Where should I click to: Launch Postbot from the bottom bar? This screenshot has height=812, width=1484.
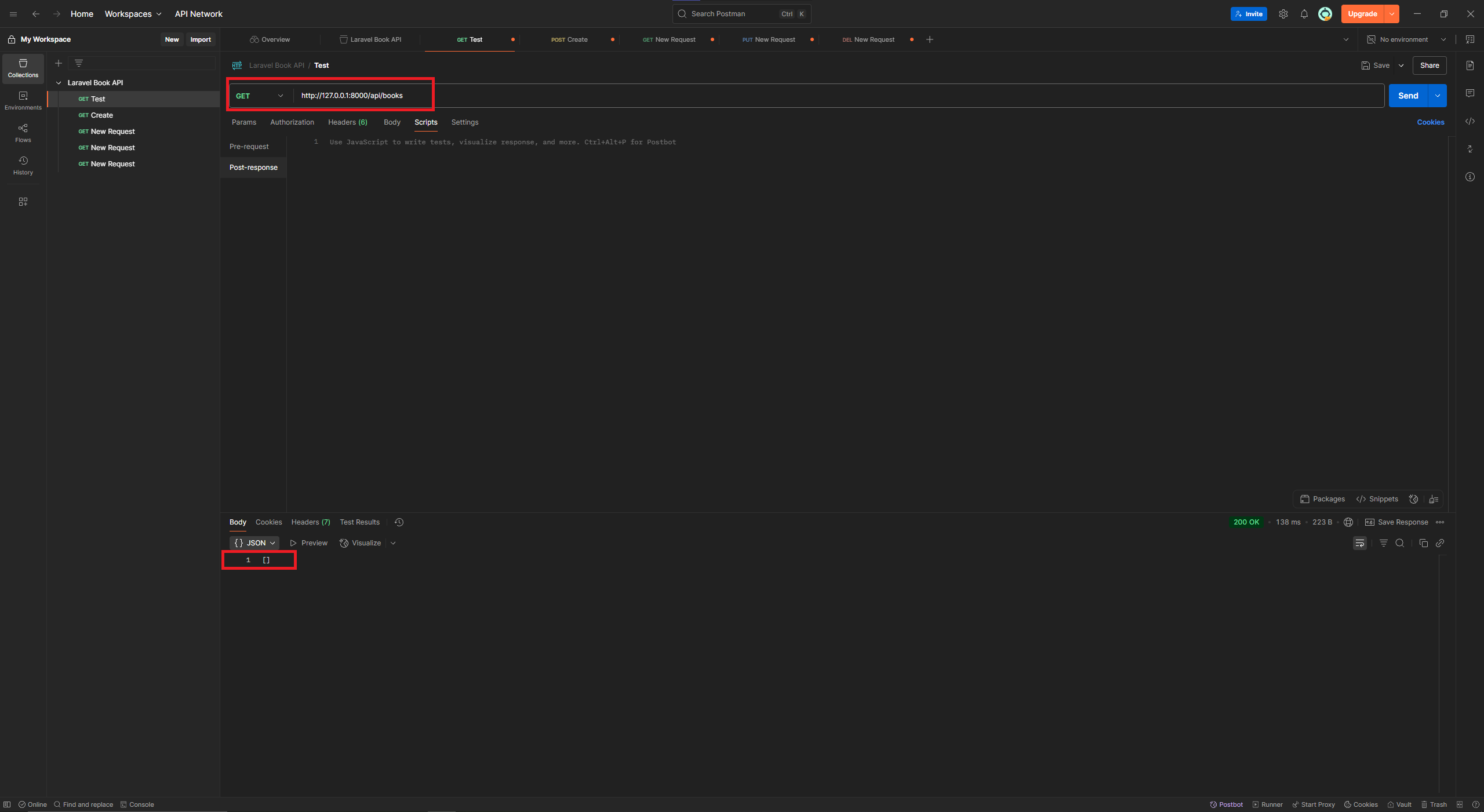[1225, 804]
